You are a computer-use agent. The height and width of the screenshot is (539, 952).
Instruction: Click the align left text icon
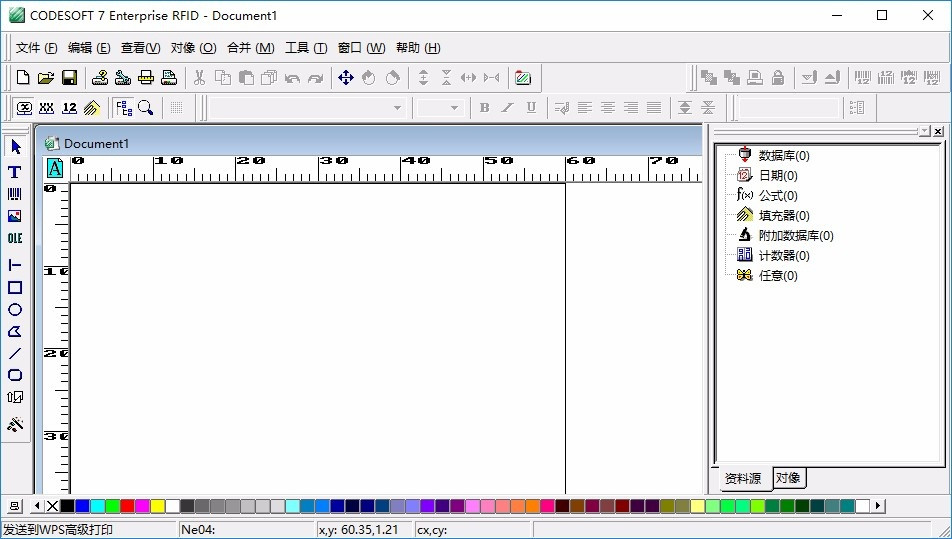[x=585, y=108]
